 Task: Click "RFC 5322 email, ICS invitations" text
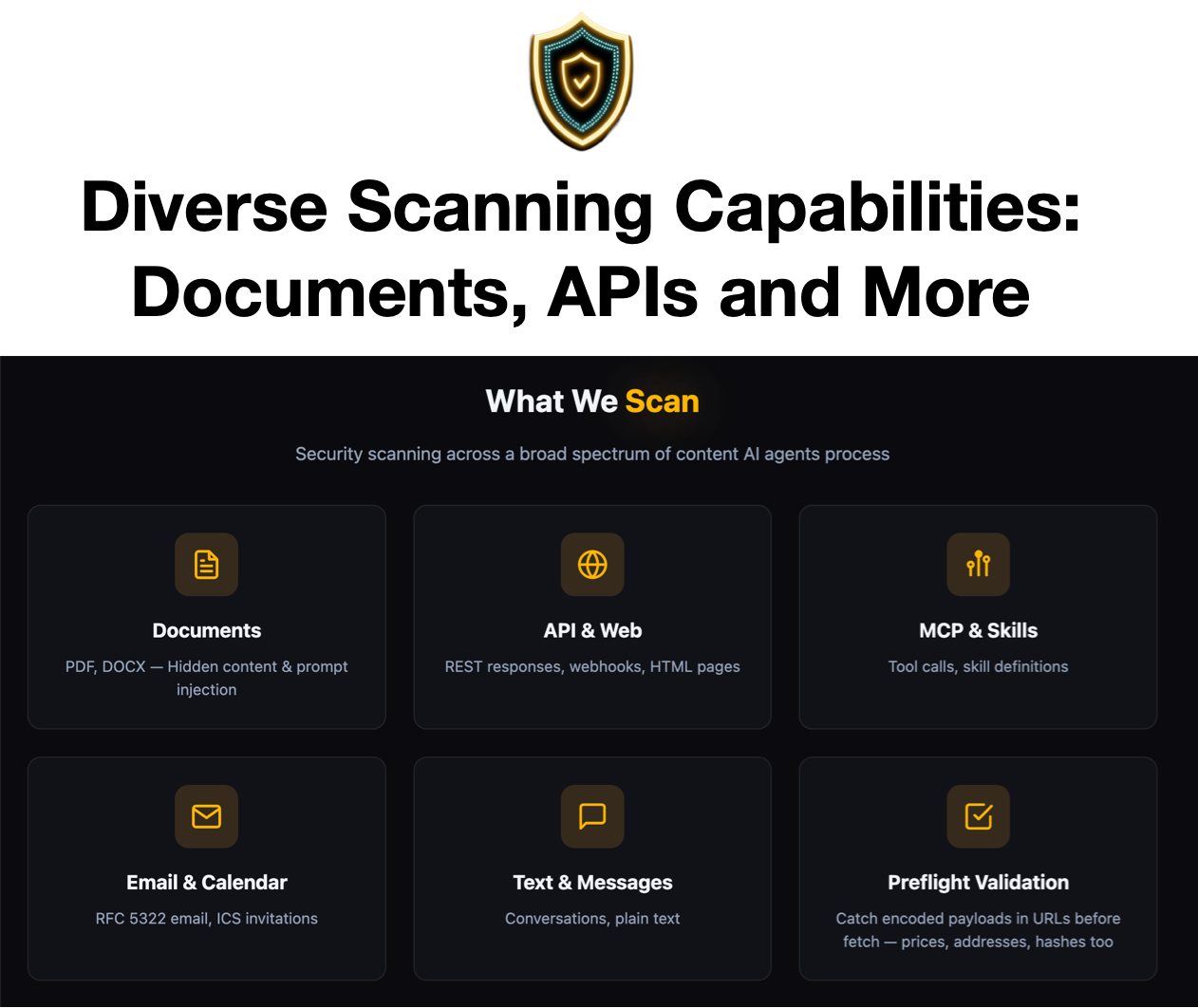(x=207, y=918)
